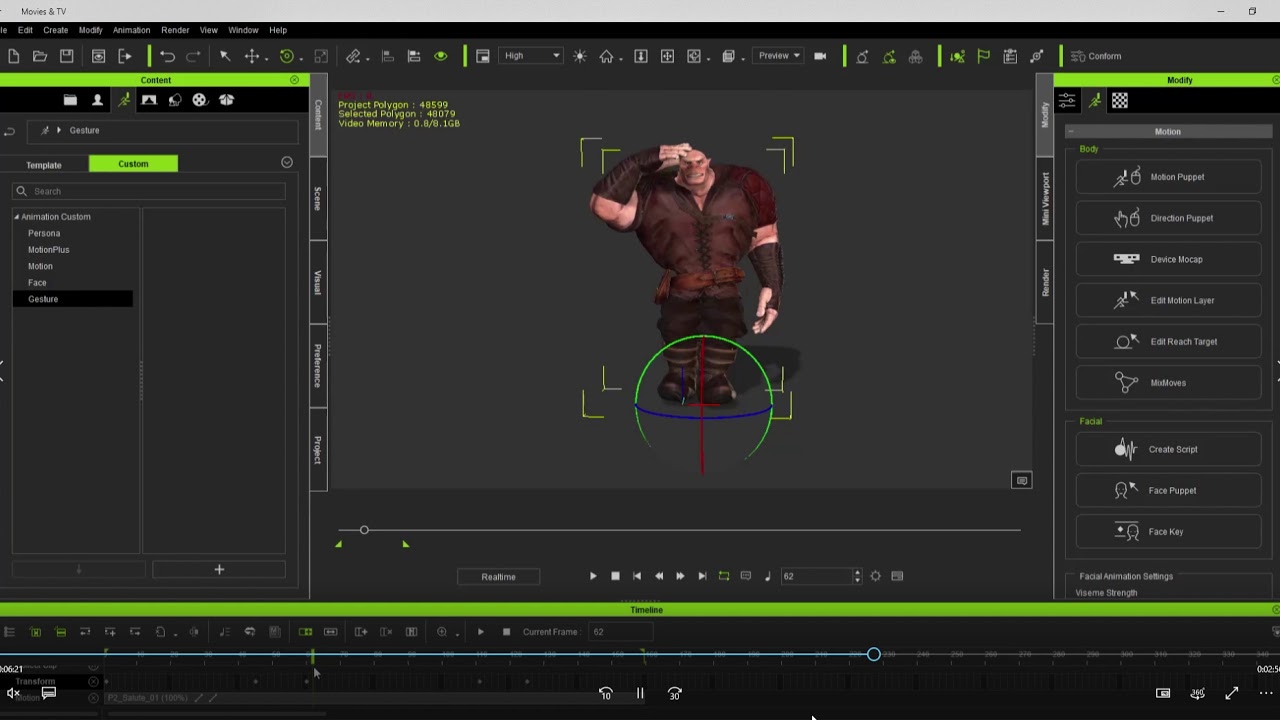Click the Realtime button

[498, 577]
